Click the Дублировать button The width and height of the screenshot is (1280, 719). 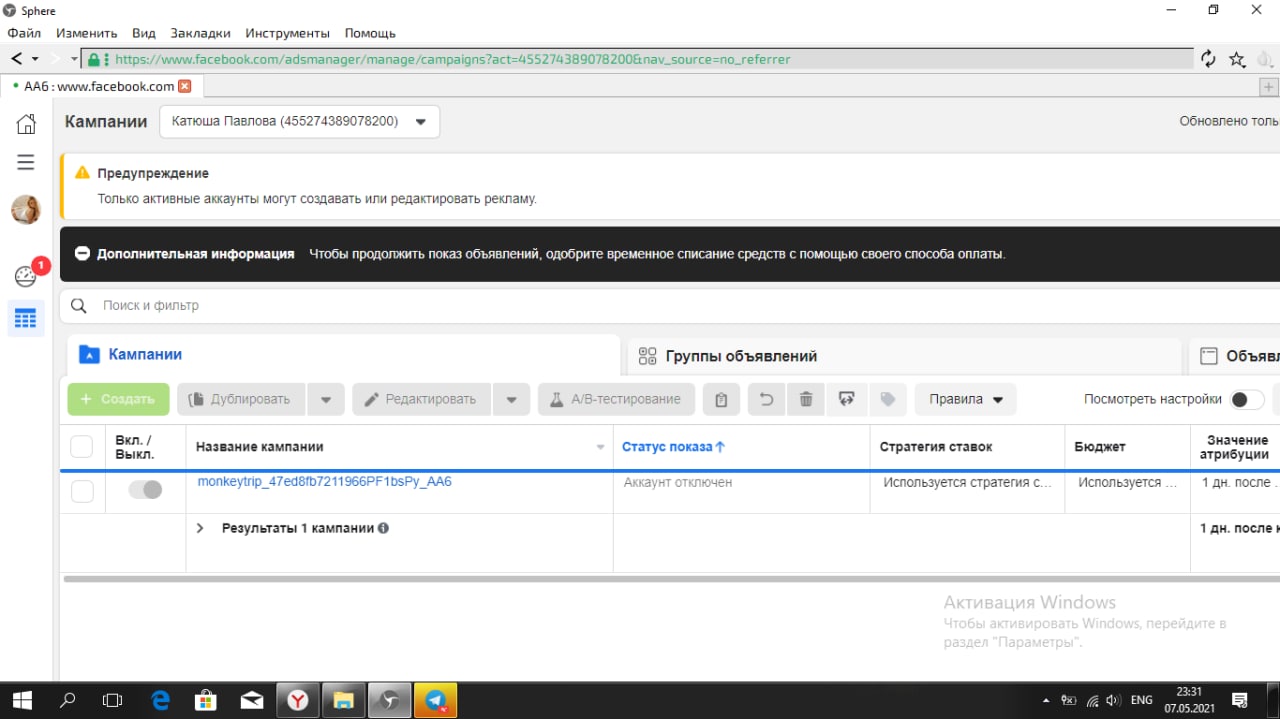[241, 399]
